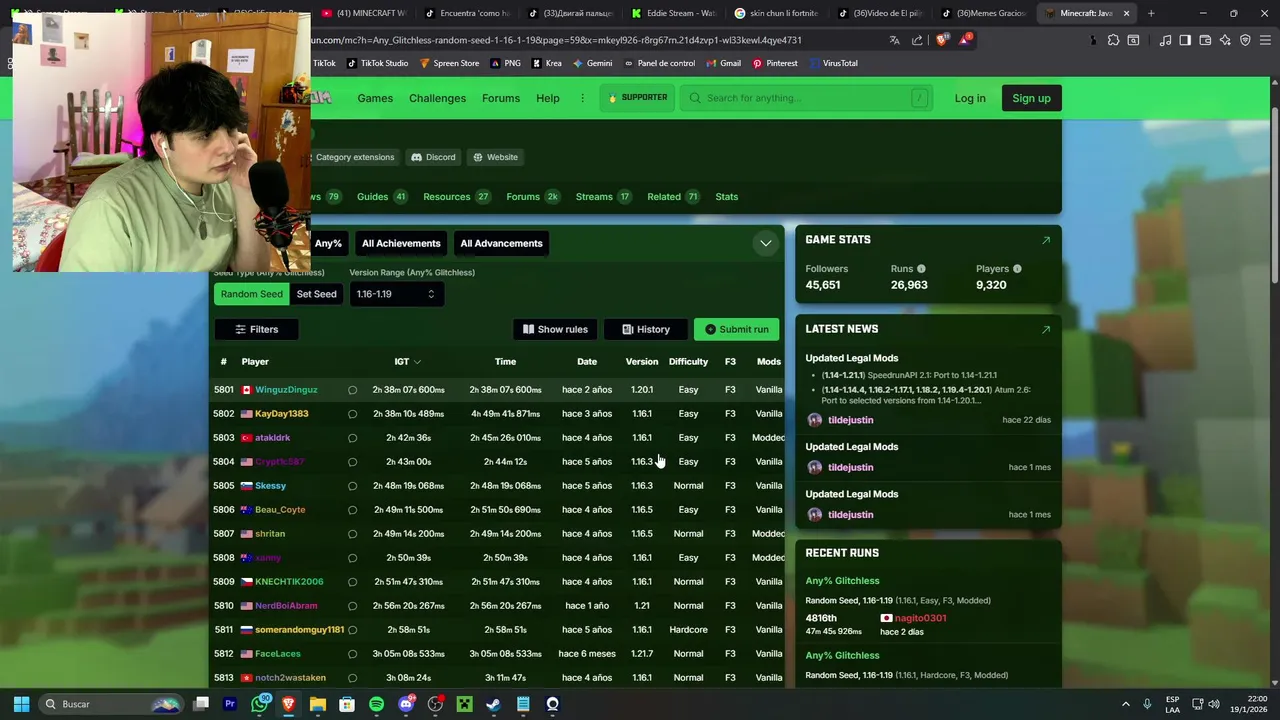This screenshot has width=1280, height=720.
Task: Select Random Seed type
Action: tap(252, 294)
